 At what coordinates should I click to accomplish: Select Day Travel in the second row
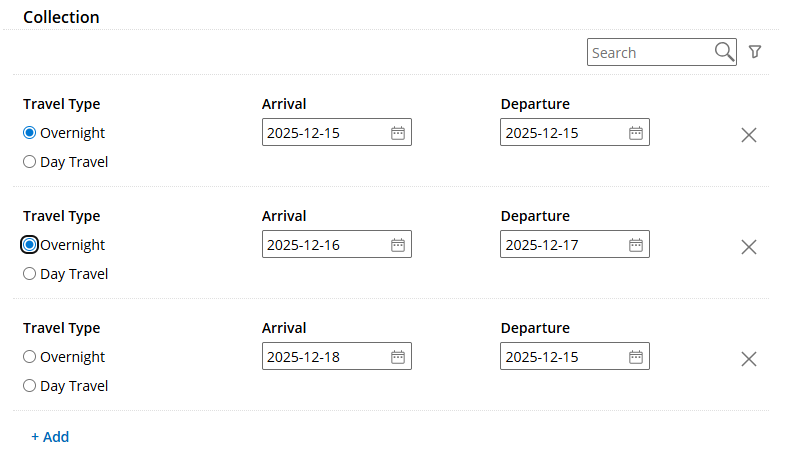click(30, 274)
